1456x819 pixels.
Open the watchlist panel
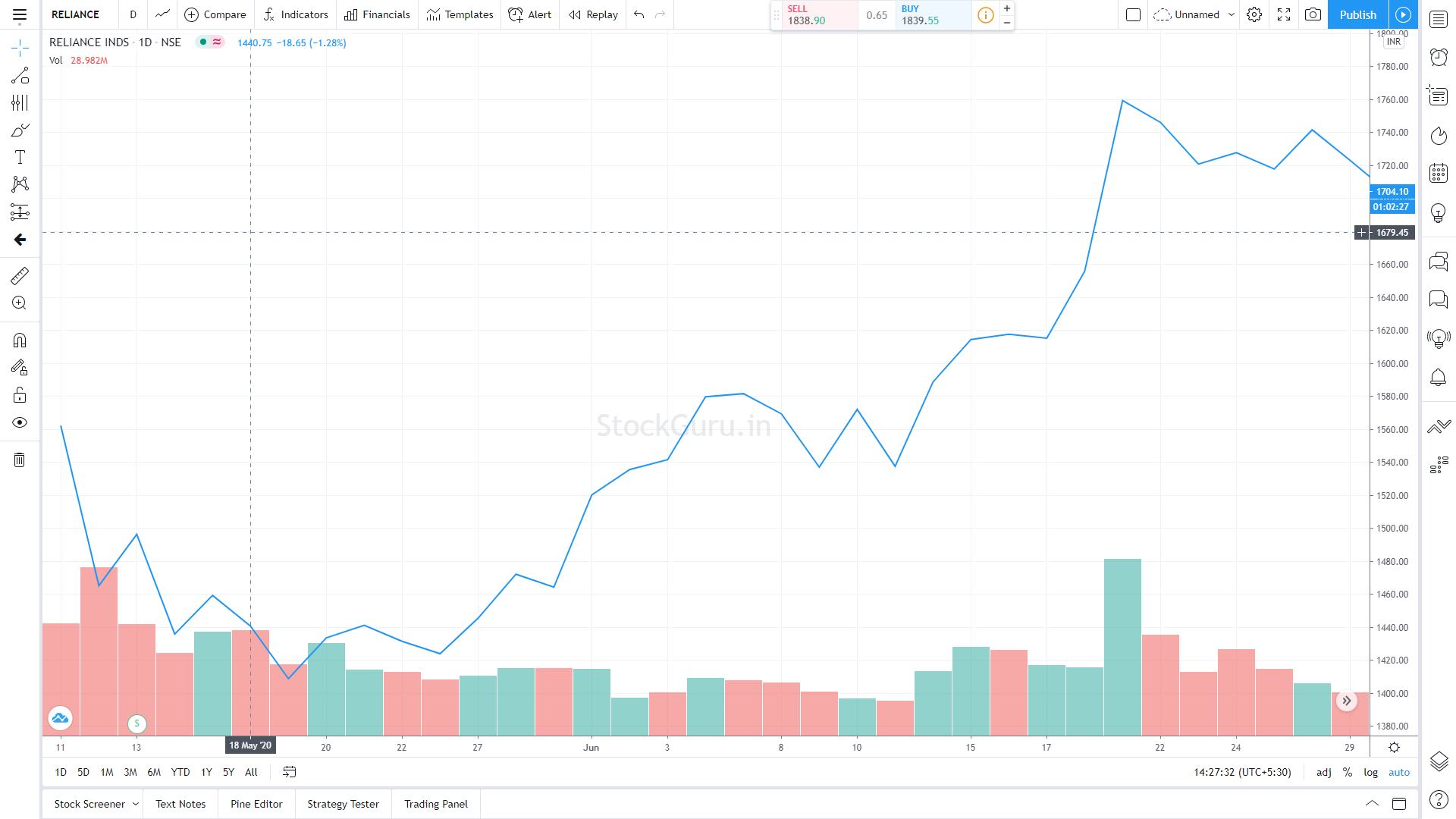[1439, 19]
